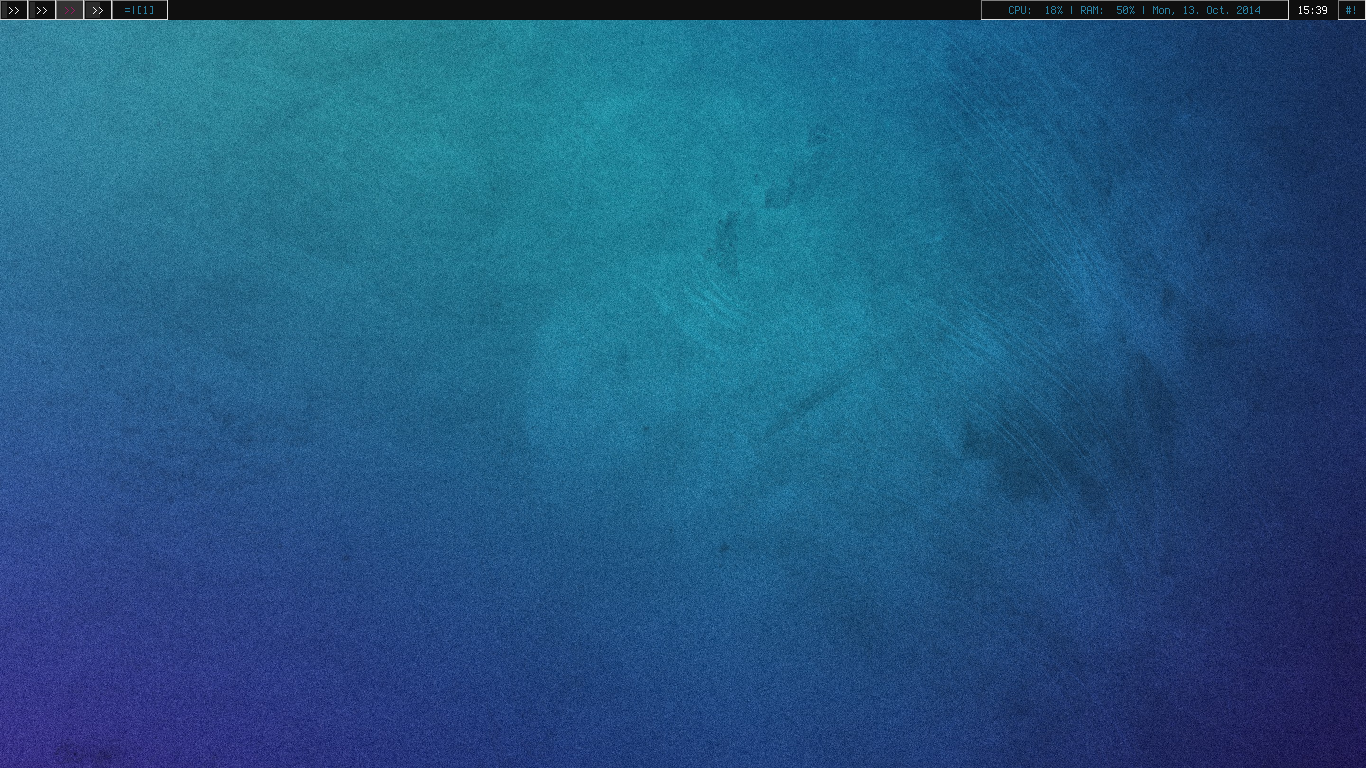Click the 50% RAM usage value
This screenshot has height=768, width=1366.
[1125, 10]
